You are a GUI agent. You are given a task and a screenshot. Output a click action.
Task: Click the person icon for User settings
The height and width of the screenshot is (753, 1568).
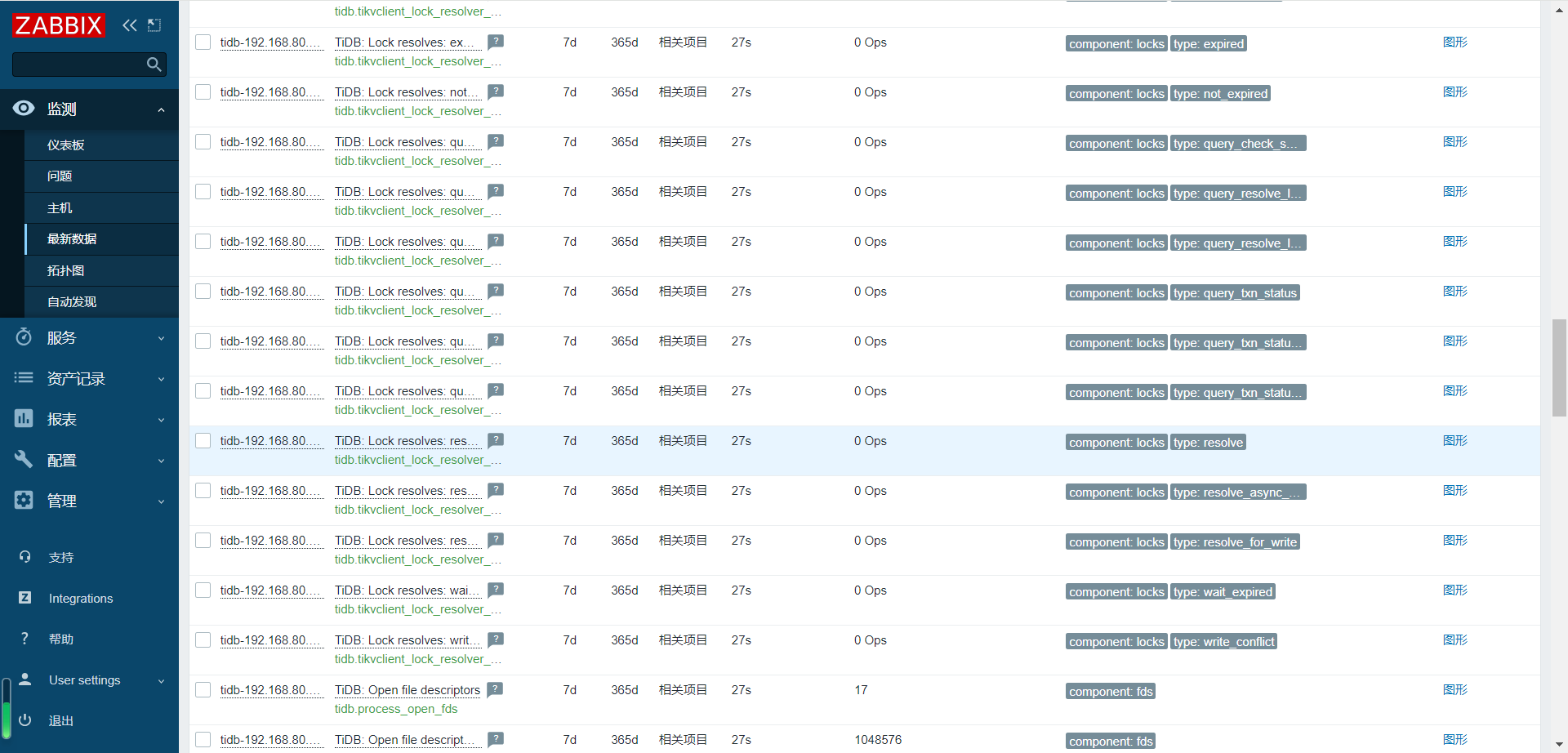pos(24,679)
